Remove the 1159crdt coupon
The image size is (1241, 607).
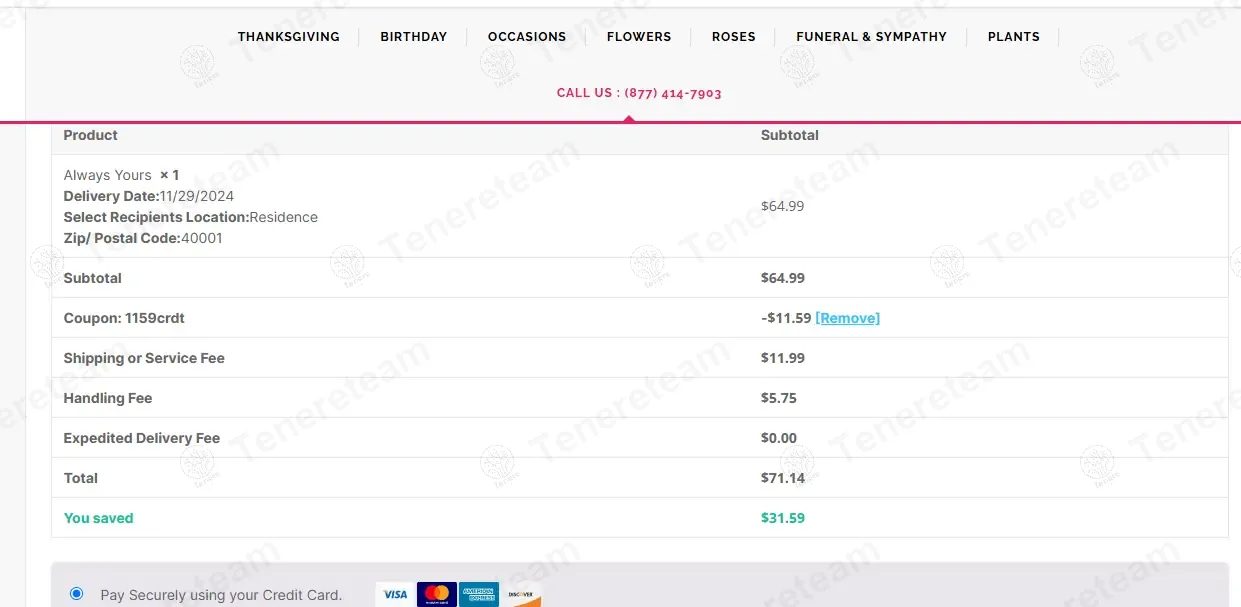[x=847, y=318]
